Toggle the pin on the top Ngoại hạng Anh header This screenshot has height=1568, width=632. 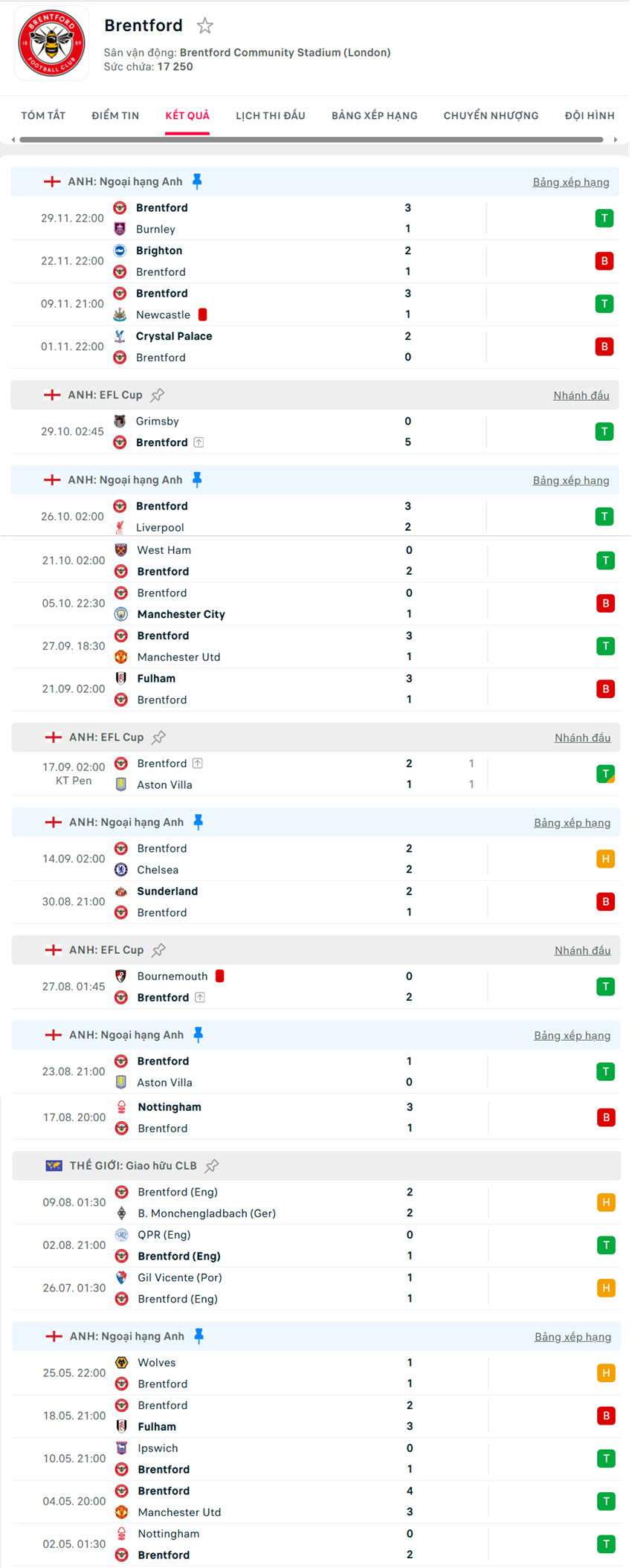point(197,181)
